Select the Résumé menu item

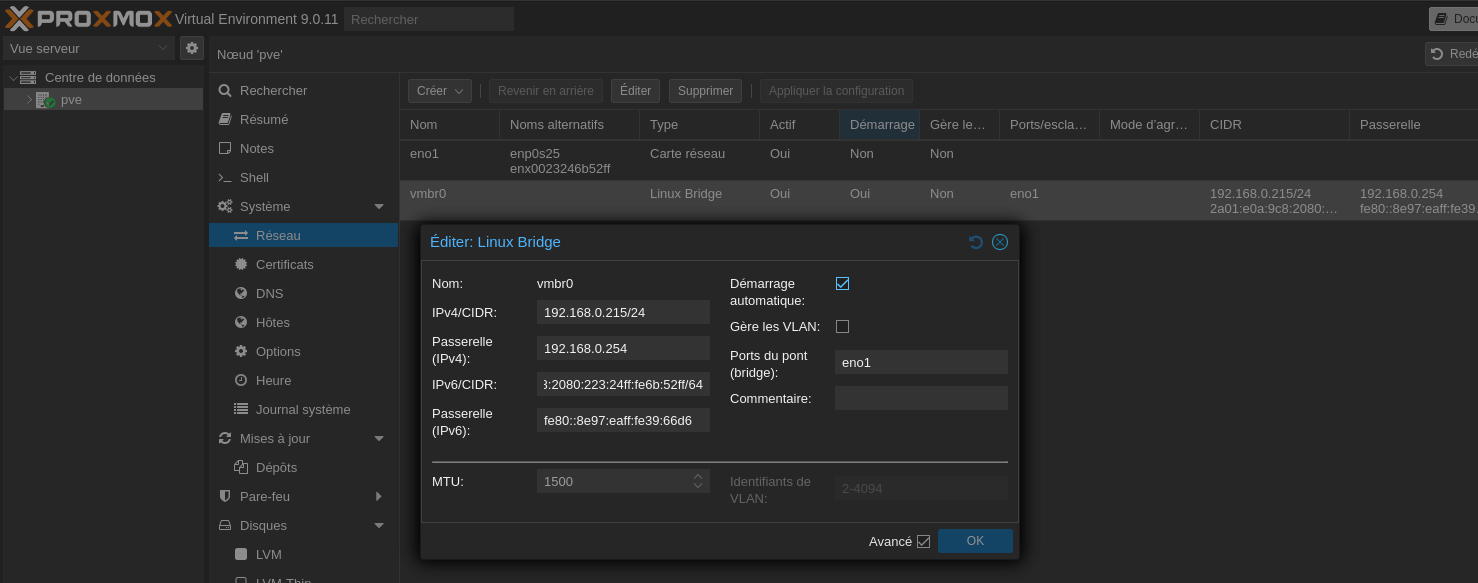click(x=263, y=119)
